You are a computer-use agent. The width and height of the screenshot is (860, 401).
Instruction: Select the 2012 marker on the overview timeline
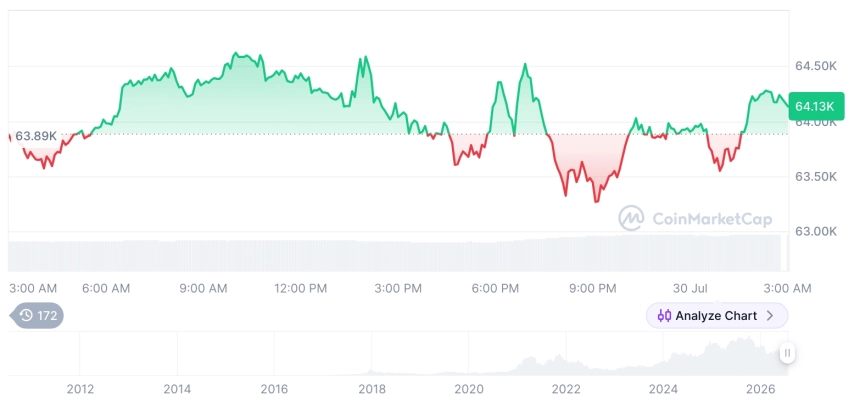point(80,389)
